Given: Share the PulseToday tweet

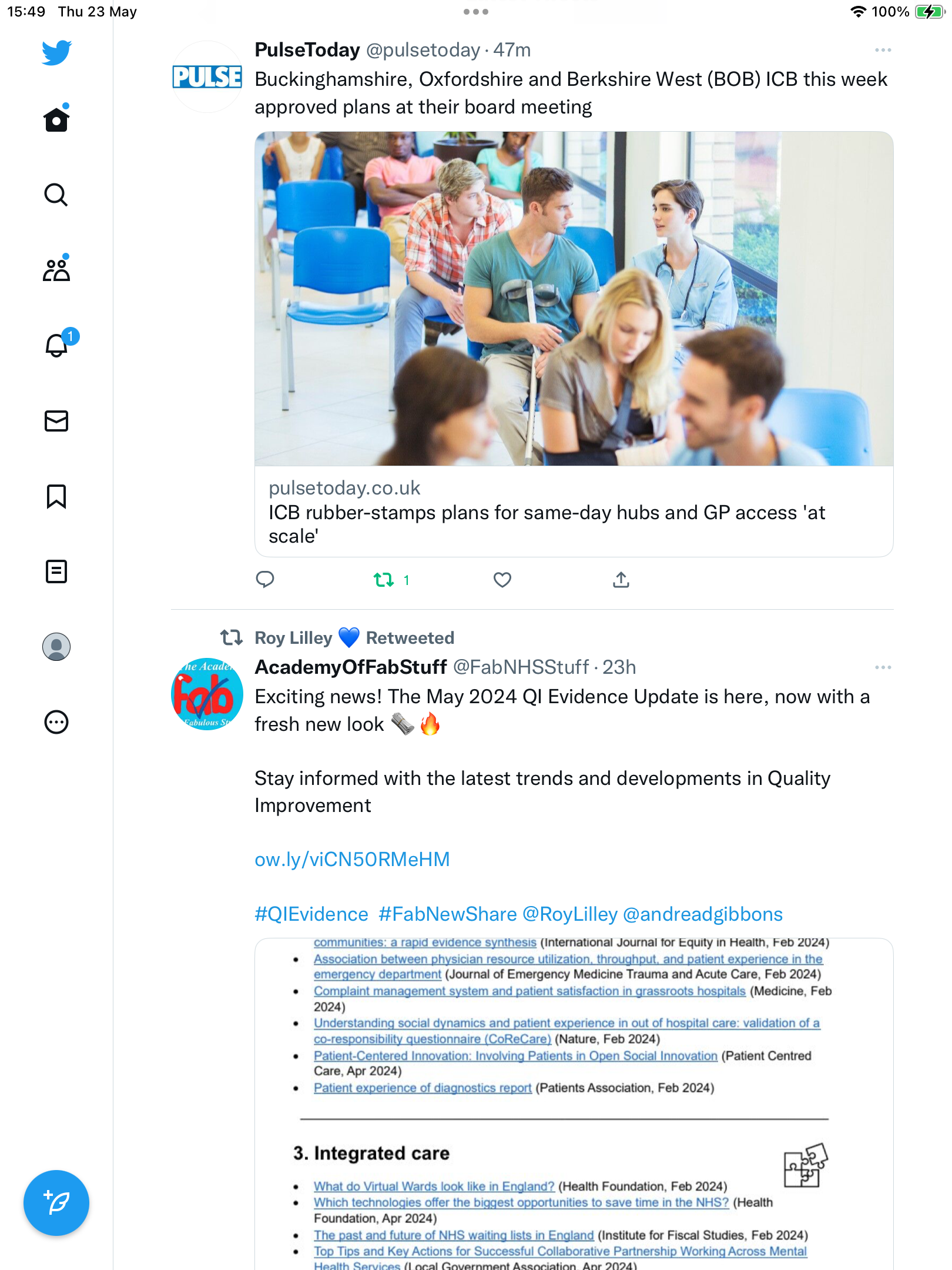Looking at the screenshot, I should [x=621, y=580].
